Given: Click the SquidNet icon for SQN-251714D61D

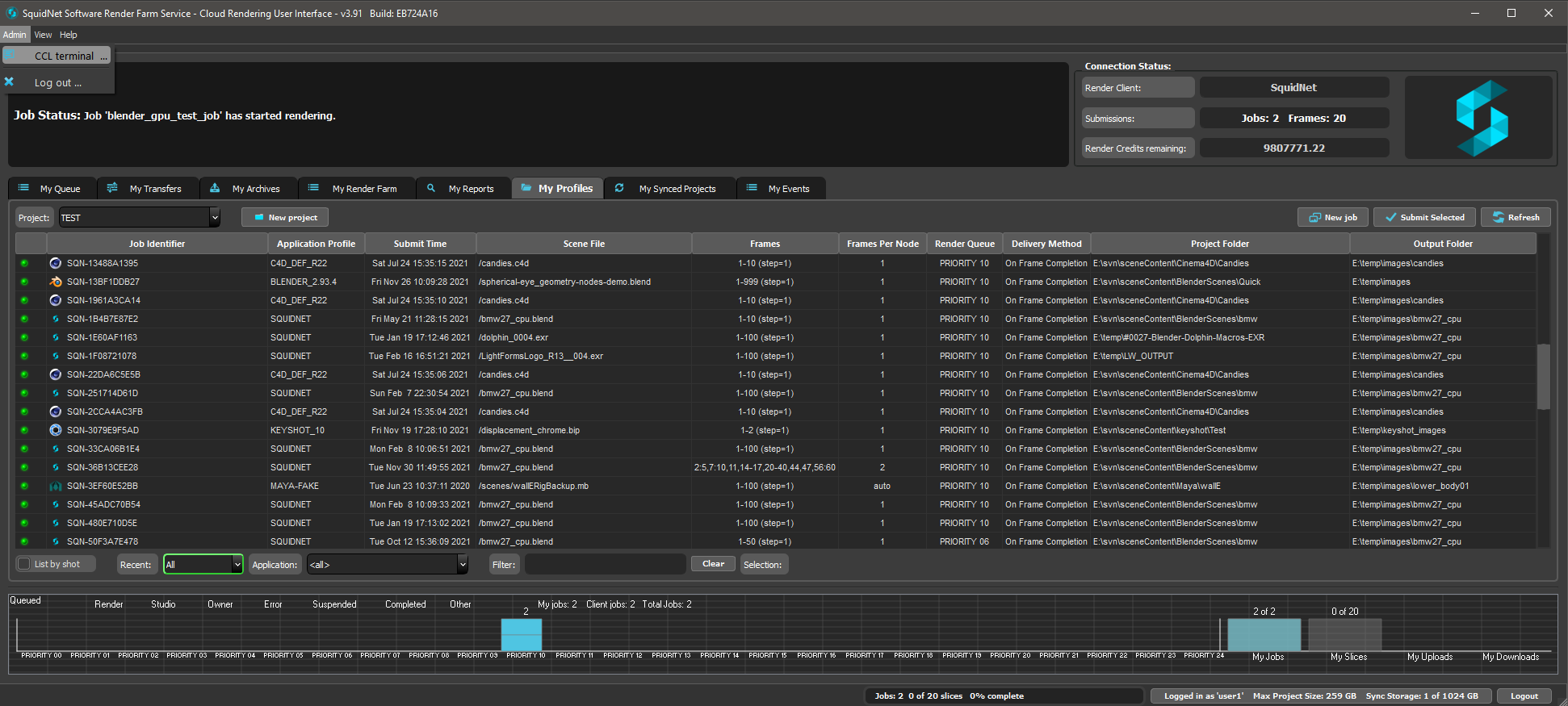Looking at the screenshot, I should (55, 393).
